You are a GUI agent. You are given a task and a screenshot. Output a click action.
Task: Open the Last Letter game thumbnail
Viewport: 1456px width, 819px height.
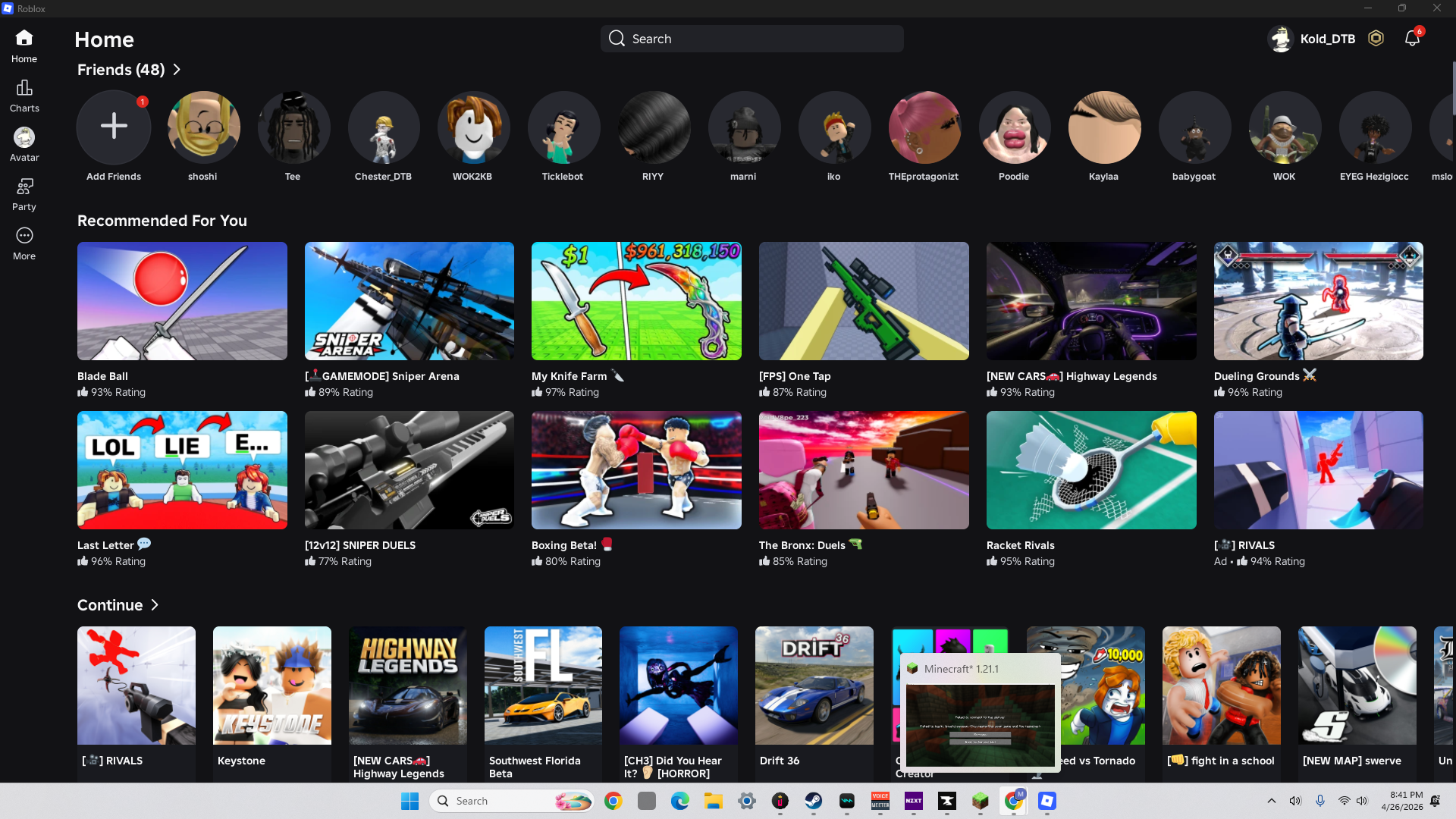[182, 470]
